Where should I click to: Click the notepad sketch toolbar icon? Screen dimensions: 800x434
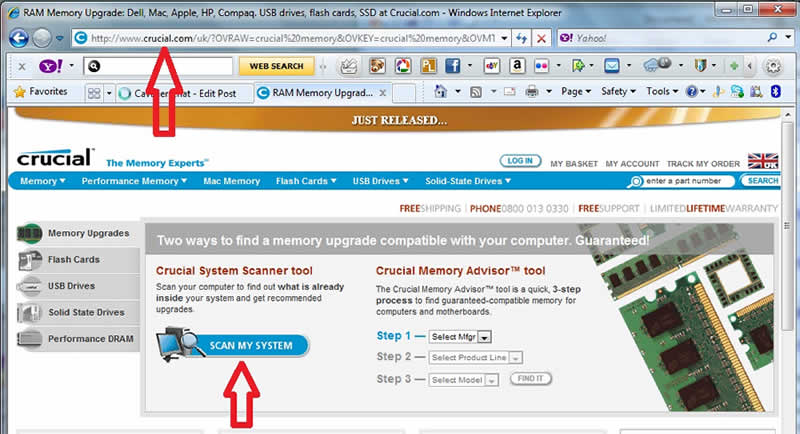[349, 66]
